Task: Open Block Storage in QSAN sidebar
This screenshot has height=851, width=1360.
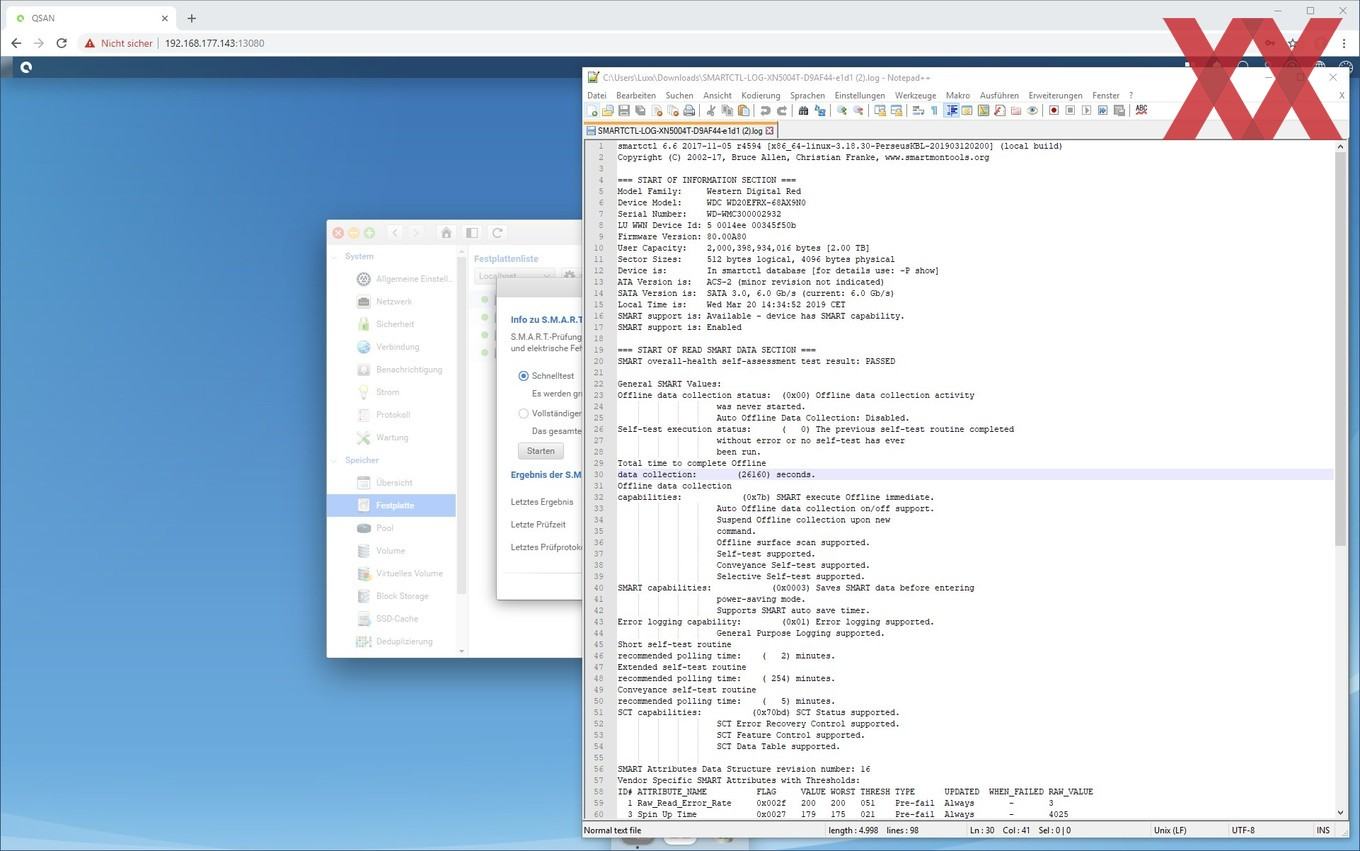Action: (402, 596)
